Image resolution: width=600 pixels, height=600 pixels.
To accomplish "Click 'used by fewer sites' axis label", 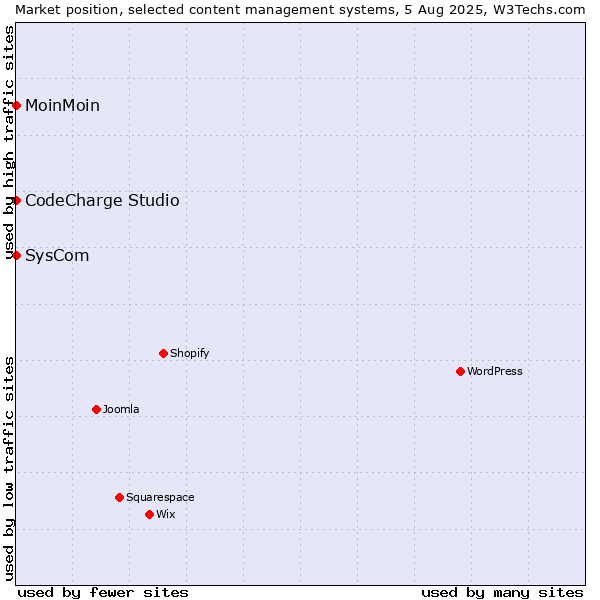I will (103, 593).
